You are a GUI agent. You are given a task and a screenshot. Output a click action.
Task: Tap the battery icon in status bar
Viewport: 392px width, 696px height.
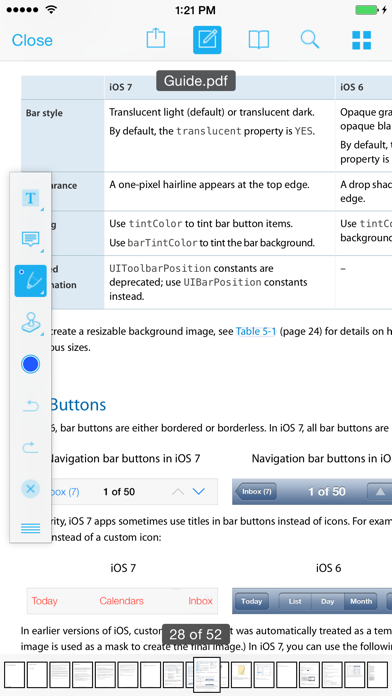click(x=367, y=10)
